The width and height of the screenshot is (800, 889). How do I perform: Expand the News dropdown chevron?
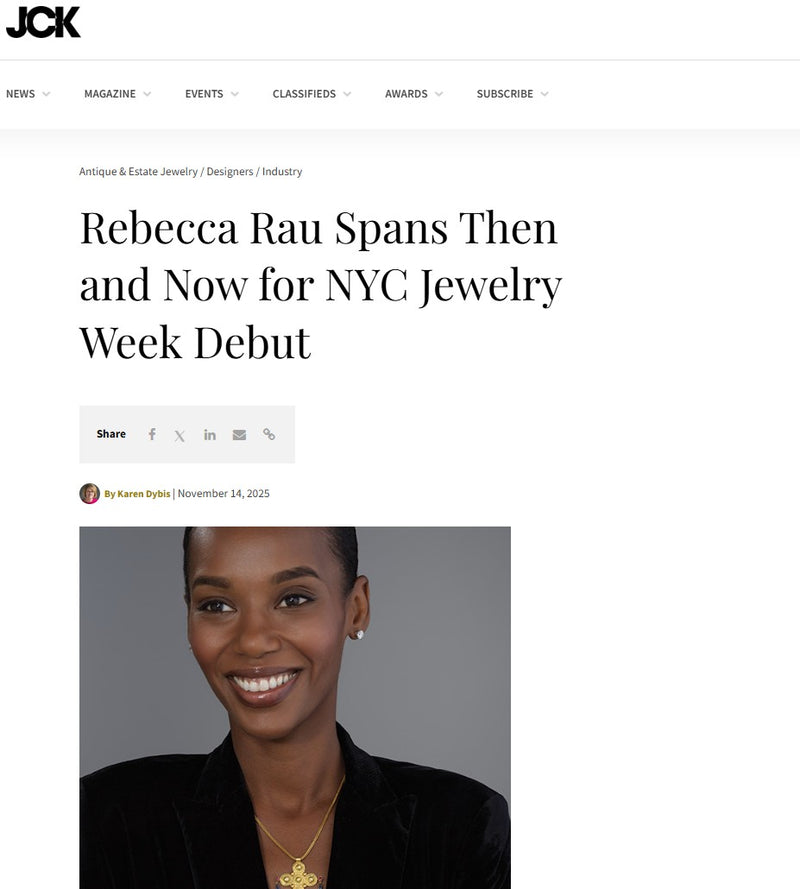[46, 94]
